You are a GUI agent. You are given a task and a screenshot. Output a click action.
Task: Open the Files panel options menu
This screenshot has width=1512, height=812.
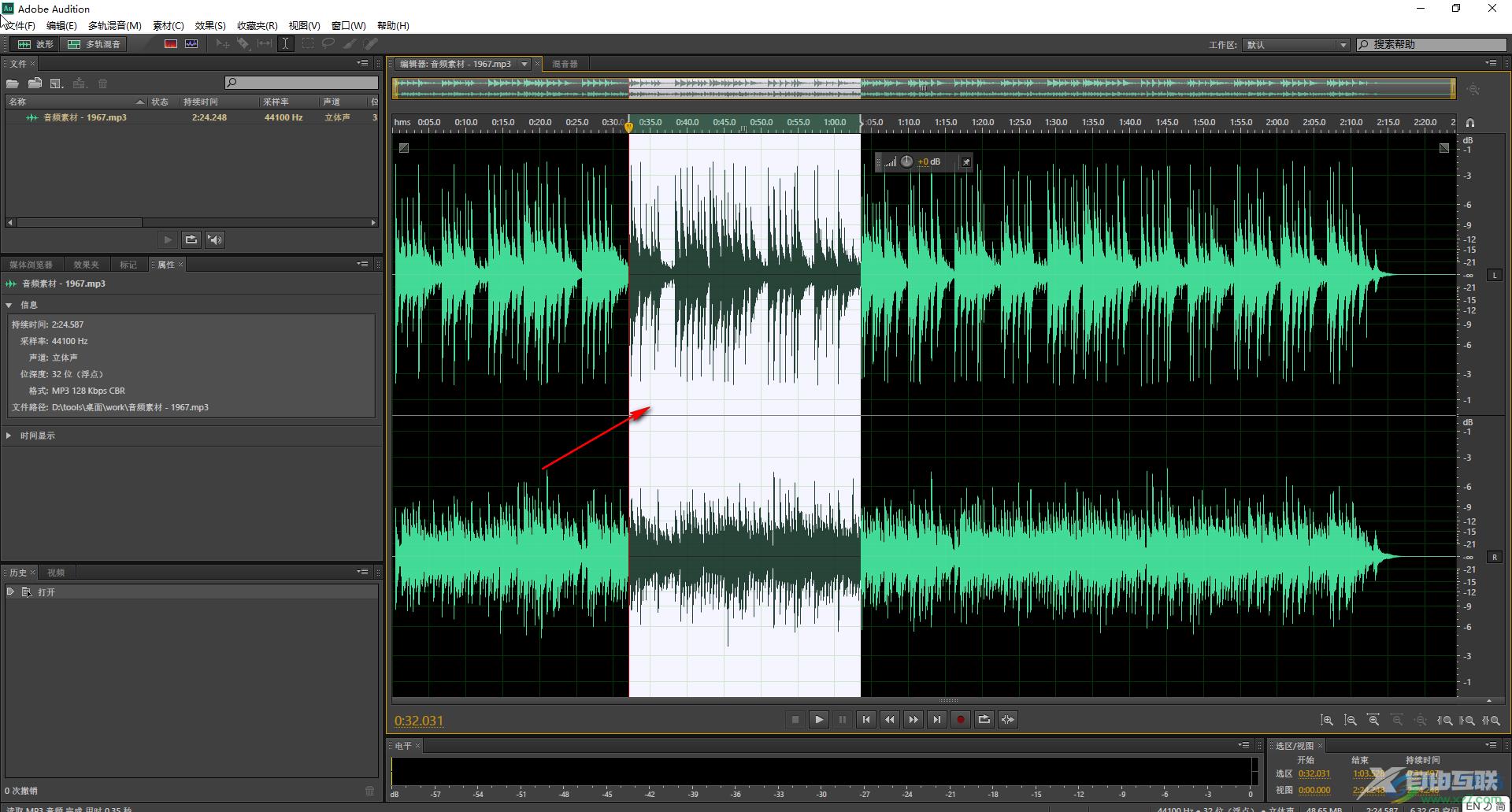[x=362, y=63]
